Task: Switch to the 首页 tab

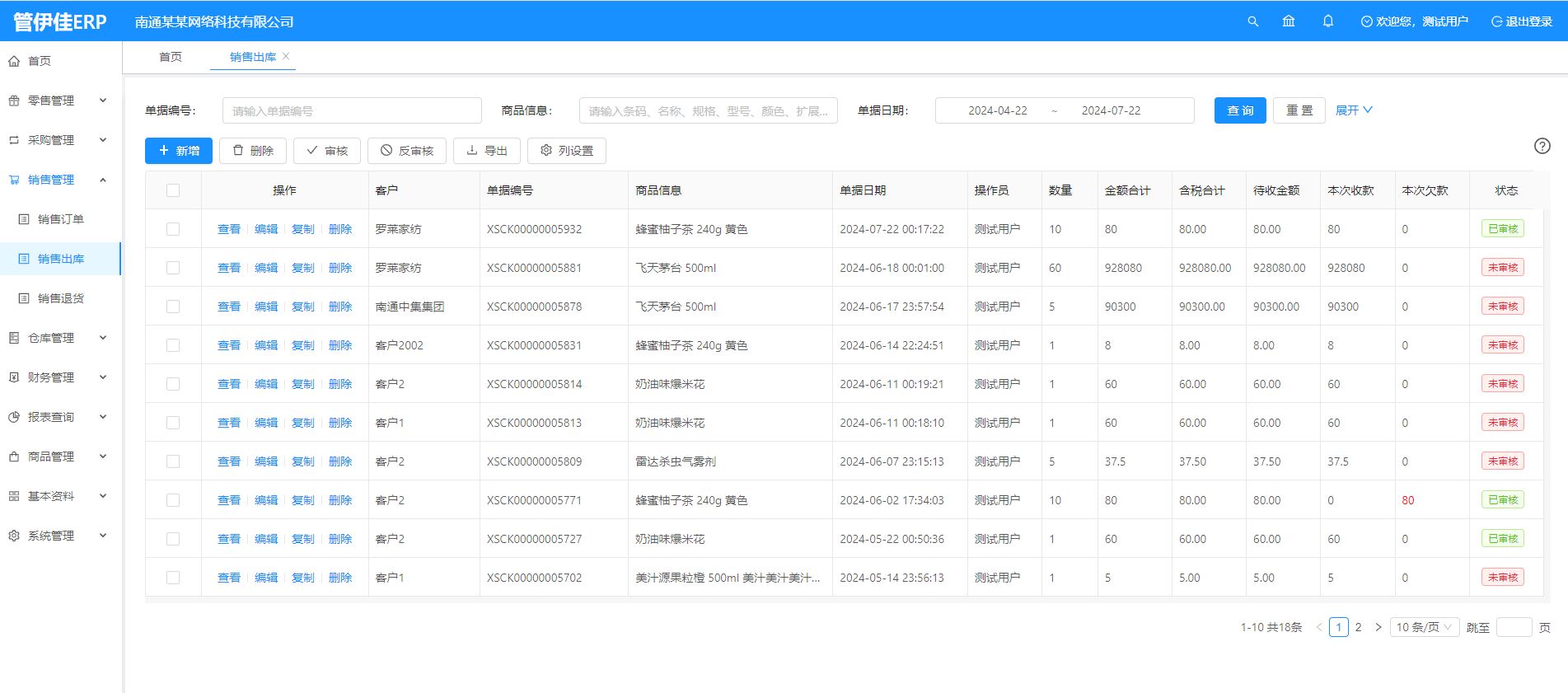Action: pos(171,57)
